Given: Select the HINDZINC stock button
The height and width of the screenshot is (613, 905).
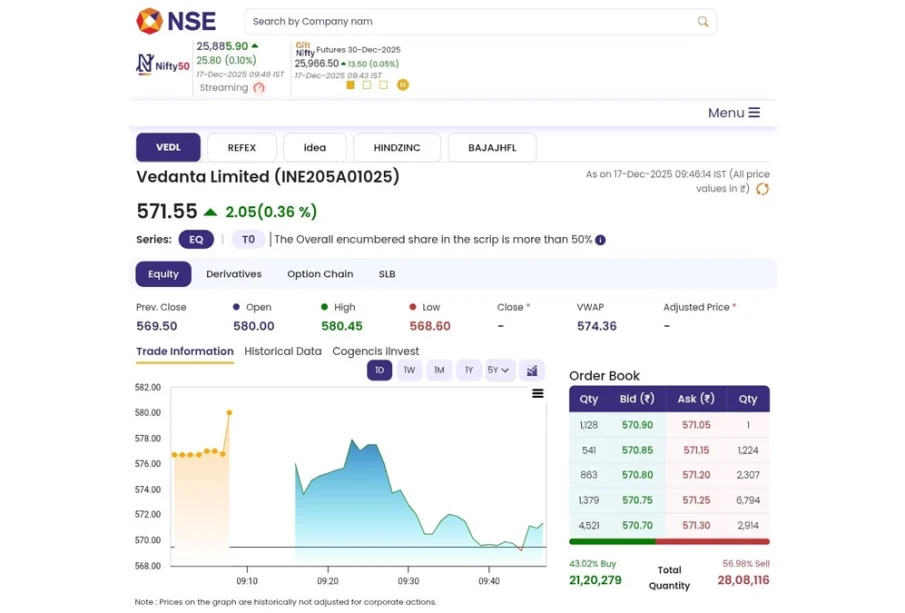Looking at the screenshot, I should 397,148.
